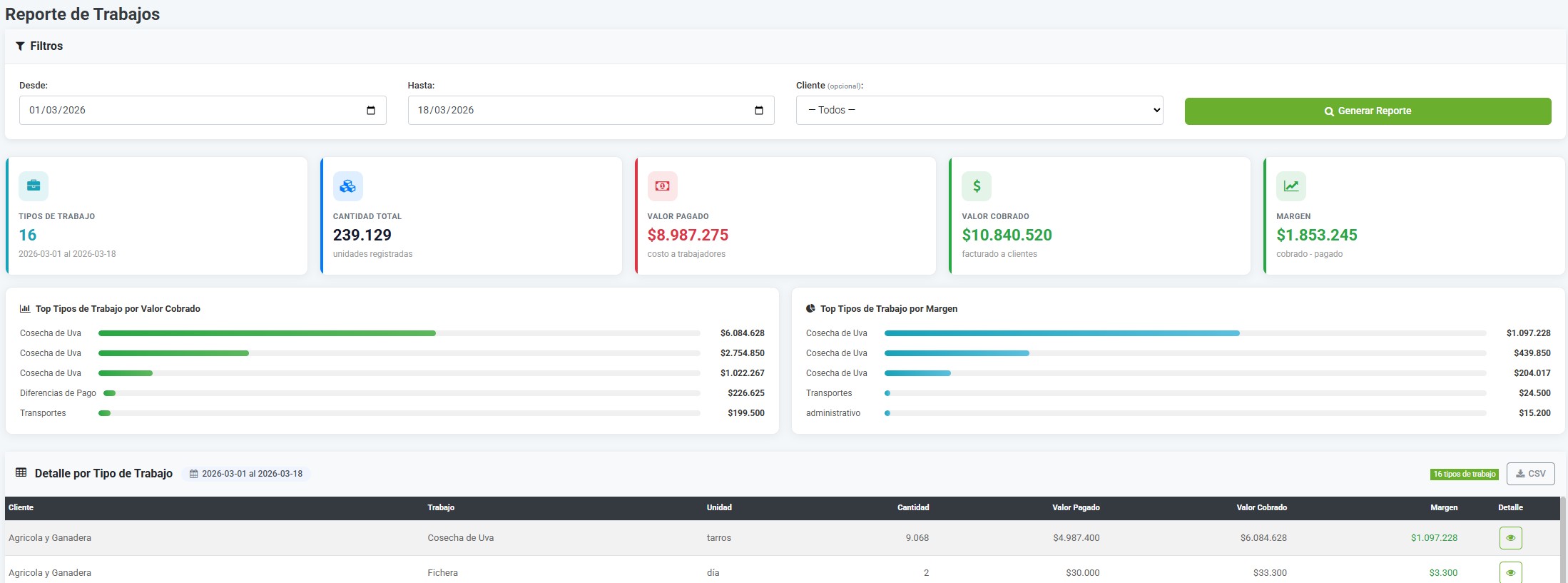Click the banknote icon in Valor Pagado card
Viewport: 1568px width, 583px height.
point(663,186)
